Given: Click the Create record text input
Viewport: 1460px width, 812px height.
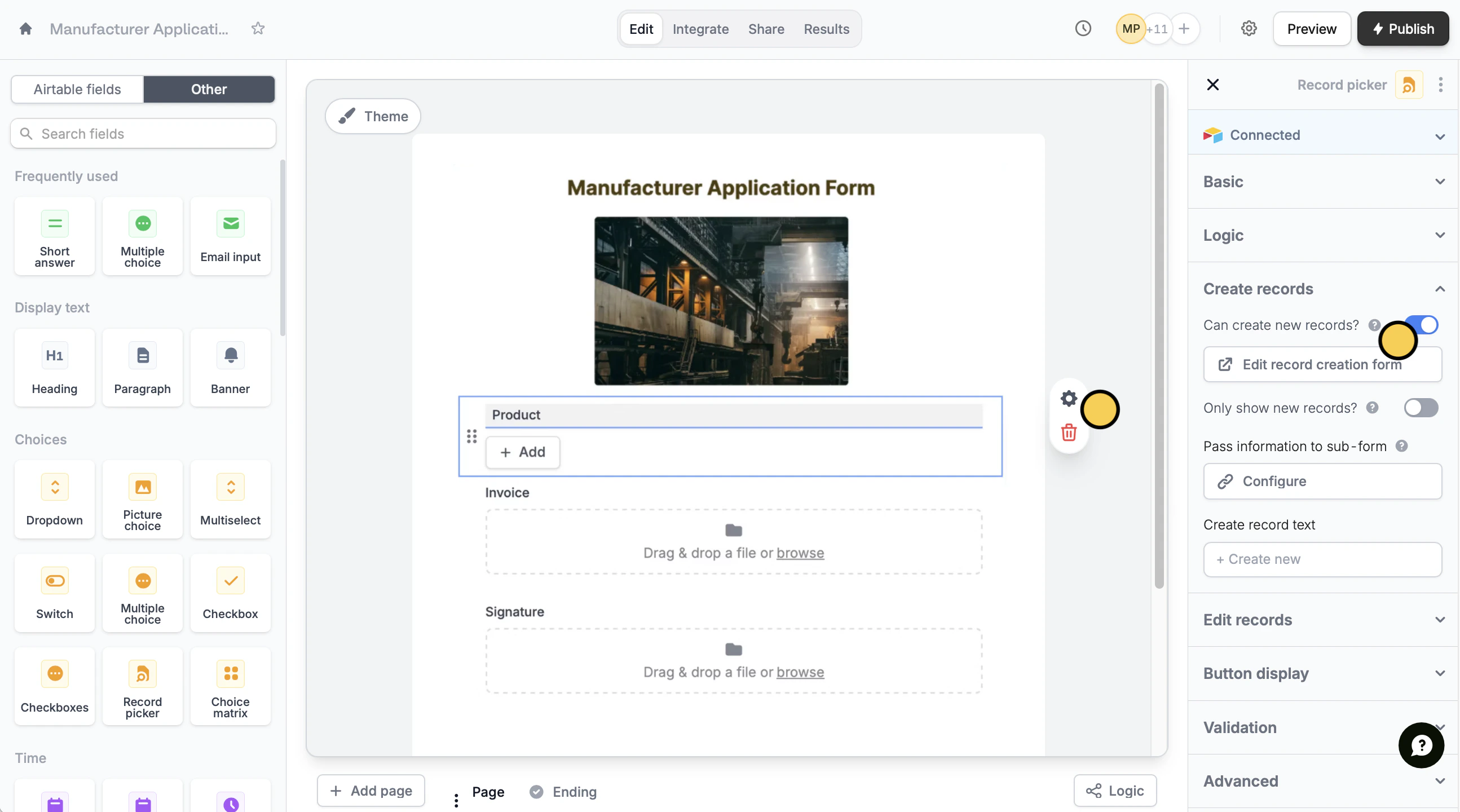Looking at the screenshot, I should click(1322, 559).
